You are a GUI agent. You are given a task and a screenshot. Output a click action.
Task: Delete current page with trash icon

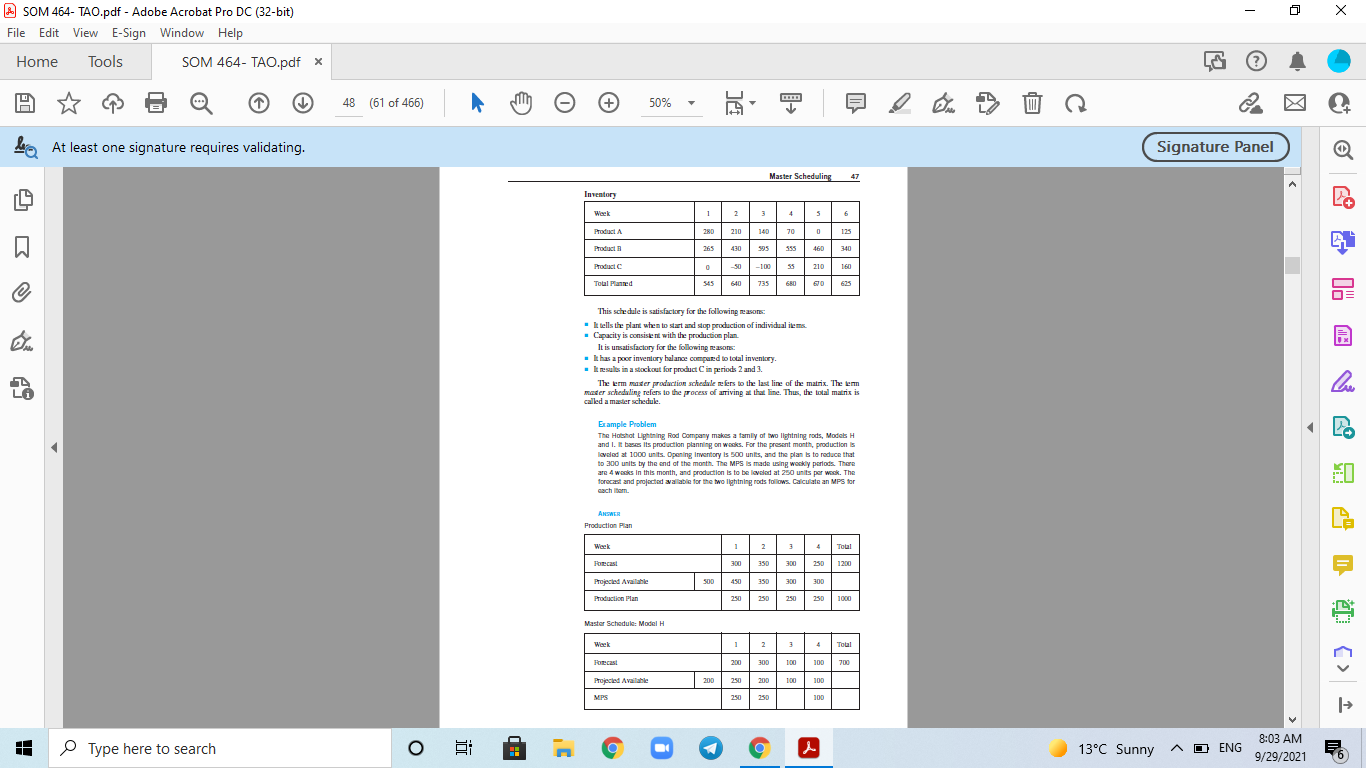[x=1031, y=103]
